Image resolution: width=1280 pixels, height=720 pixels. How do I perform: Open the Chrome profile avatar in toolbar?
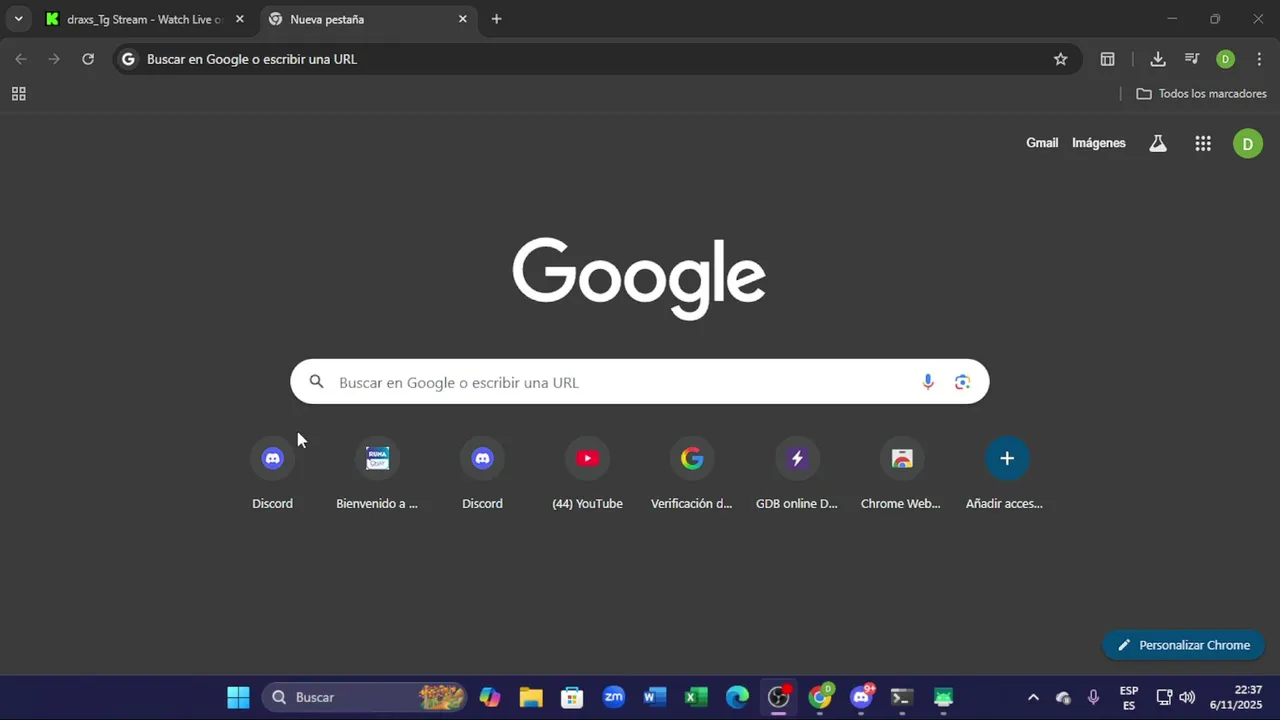tap(1225, 59)
